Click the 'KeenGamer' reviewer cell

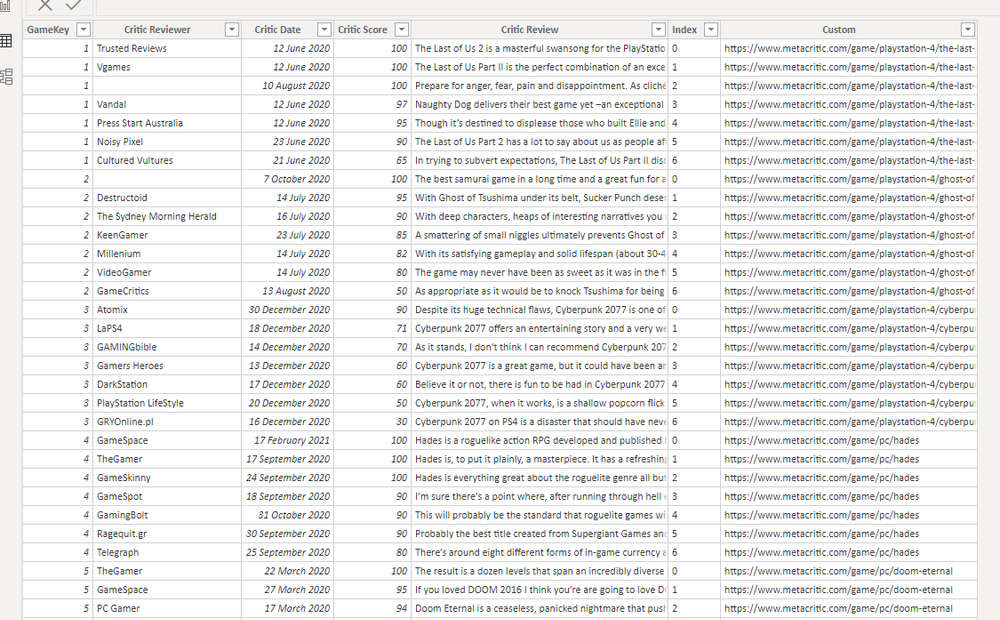[167, 235]
